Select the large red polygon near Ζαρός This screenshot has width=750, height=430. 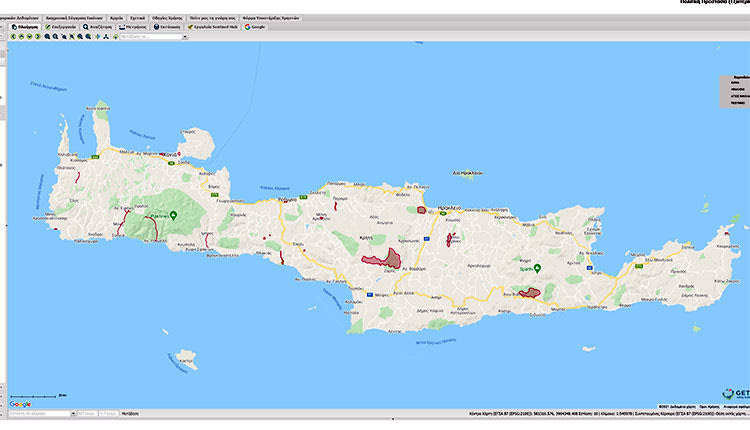pyautogui.click(x=382, y=259)
